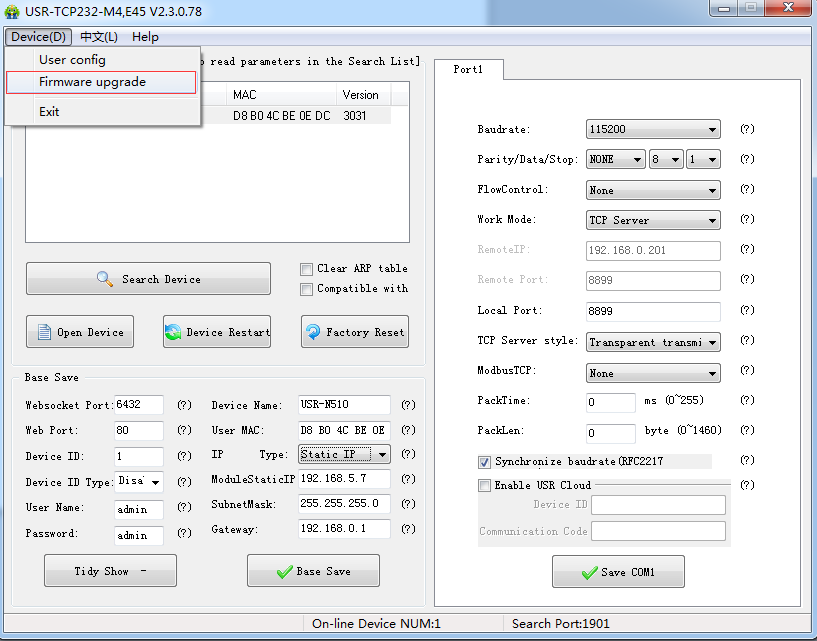Screen dimensions: 817x641
Task: Click the blue arrow Factory Reset icon
Action: 313,332
